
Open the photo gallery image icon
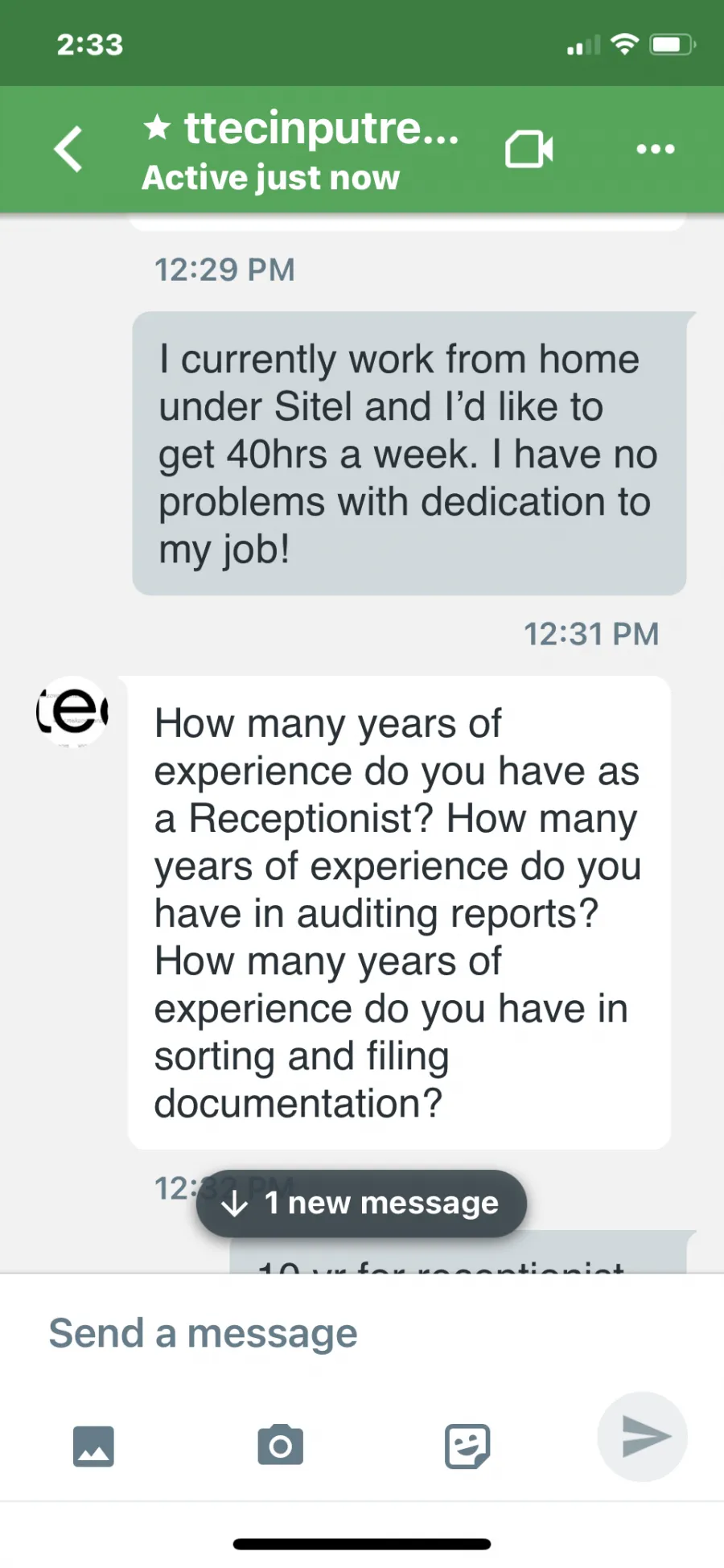click(93, 1446)
